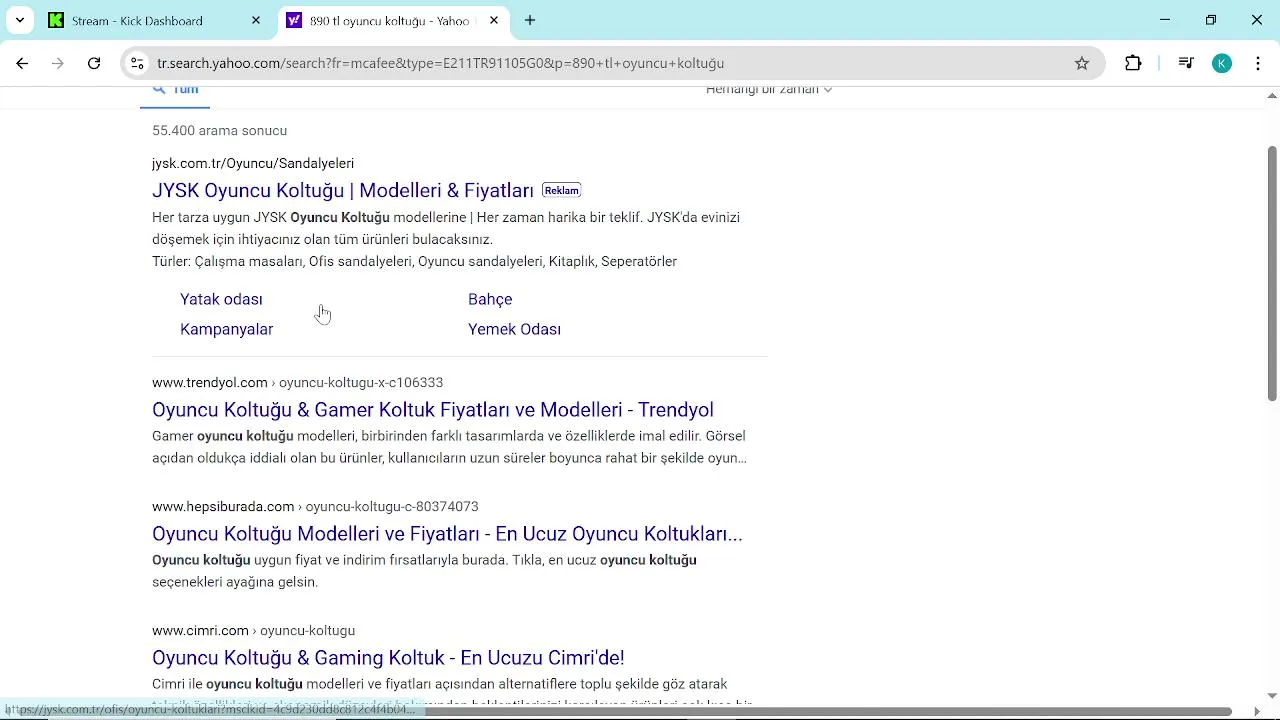Open media controls icon

tap(1186, 63)
